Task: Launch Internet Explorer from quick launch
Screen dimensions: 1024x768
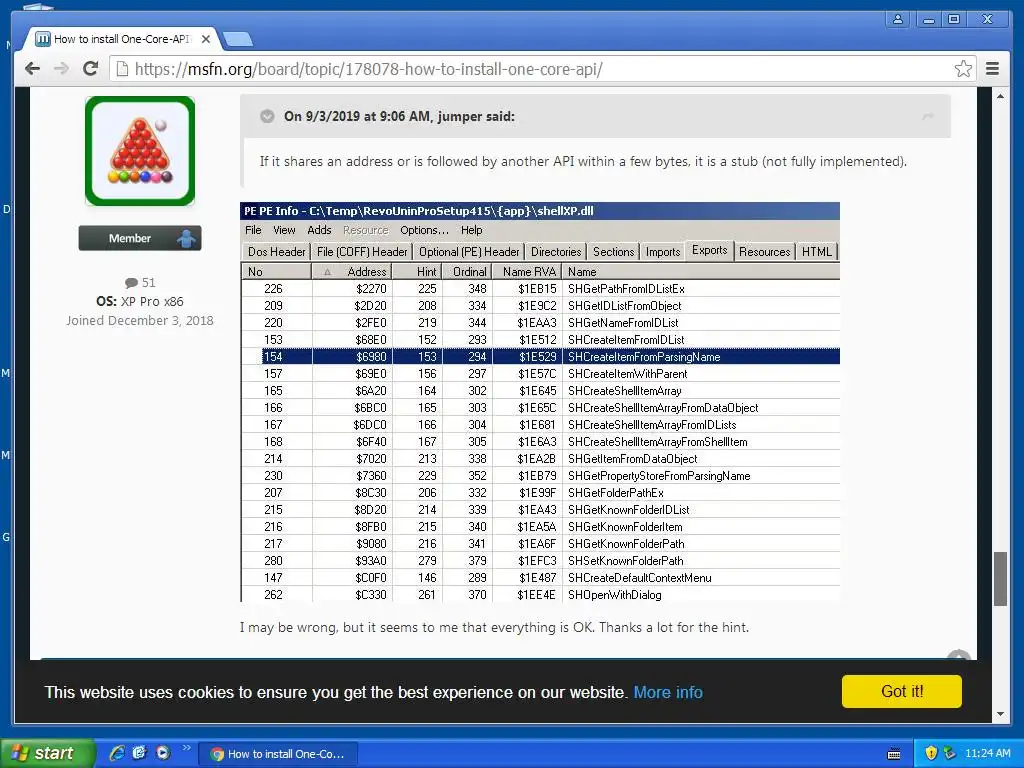Action: 117,753
